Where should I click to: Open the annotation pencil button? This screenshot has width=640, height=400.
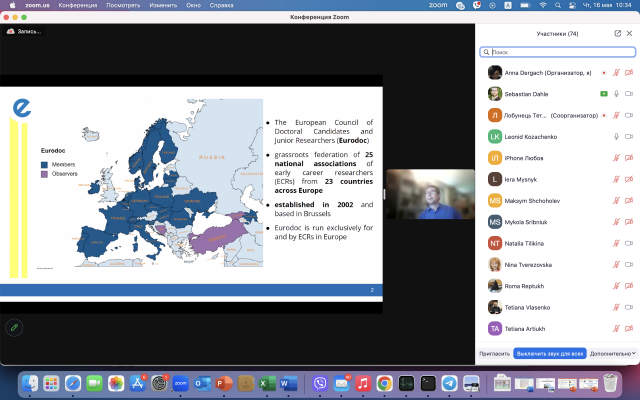tap(14, 327)
